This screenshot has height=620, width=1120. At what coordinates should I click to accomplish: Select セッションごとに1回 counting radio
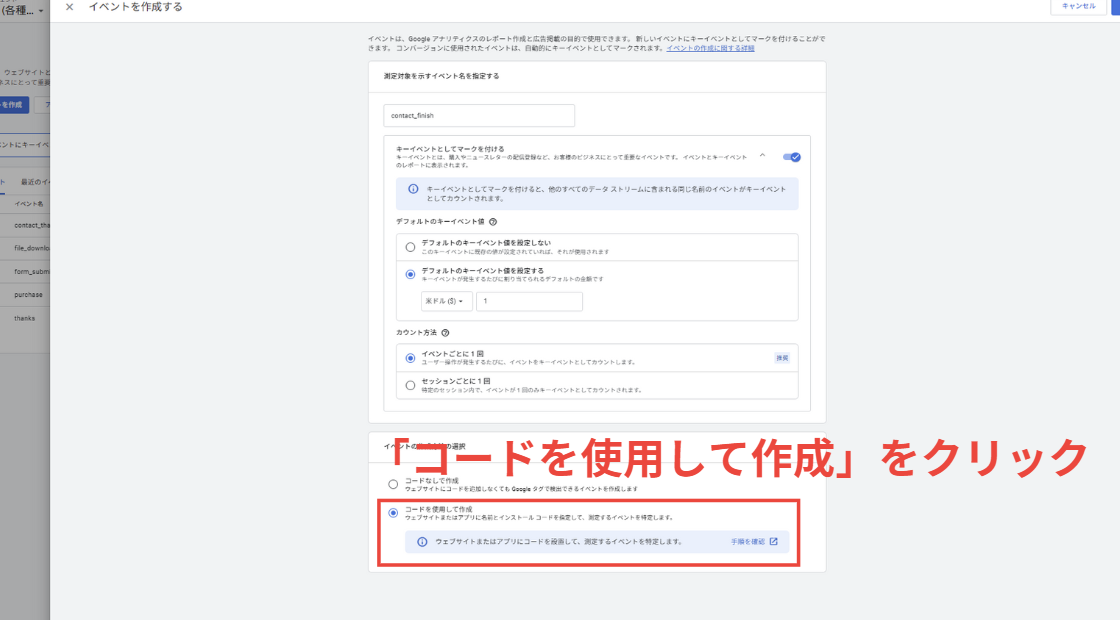tap(410, 386)
